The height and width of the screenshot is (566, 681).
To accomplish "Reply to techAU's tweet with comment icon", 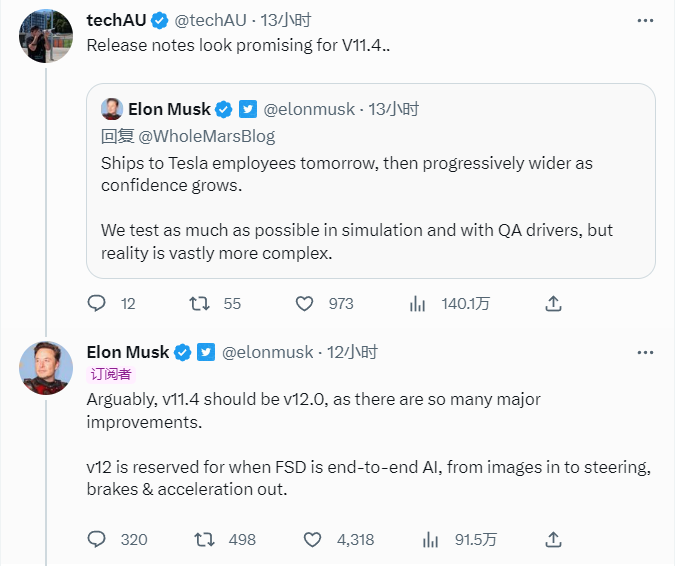I will pyautogui.click(x=96, y=303).
